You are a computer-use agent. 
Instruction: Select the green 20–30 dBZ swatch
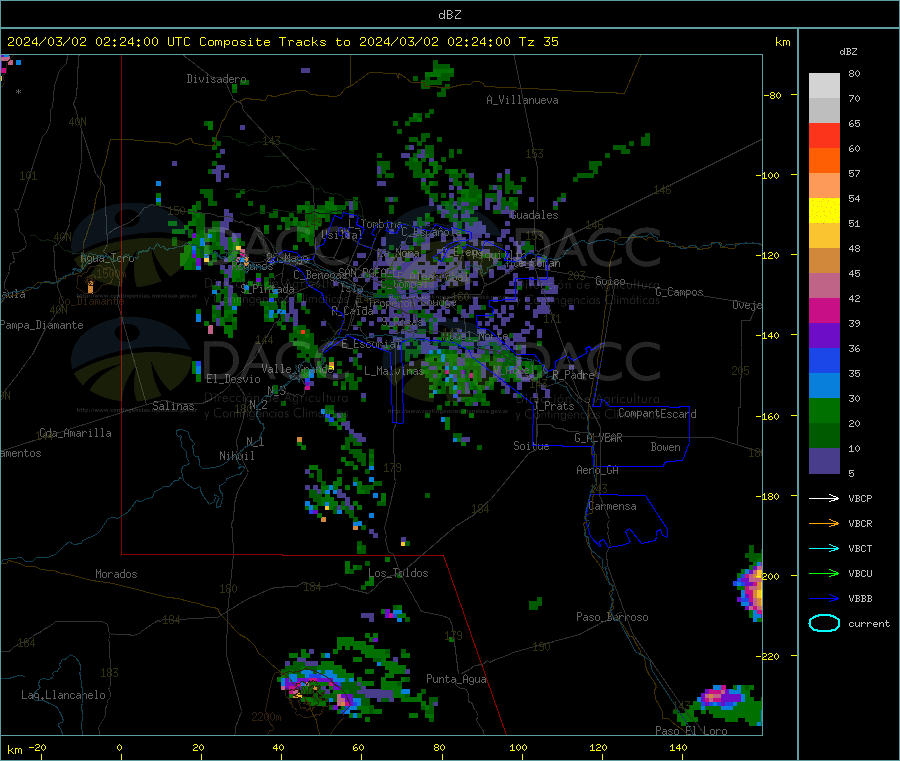(824, 410)
